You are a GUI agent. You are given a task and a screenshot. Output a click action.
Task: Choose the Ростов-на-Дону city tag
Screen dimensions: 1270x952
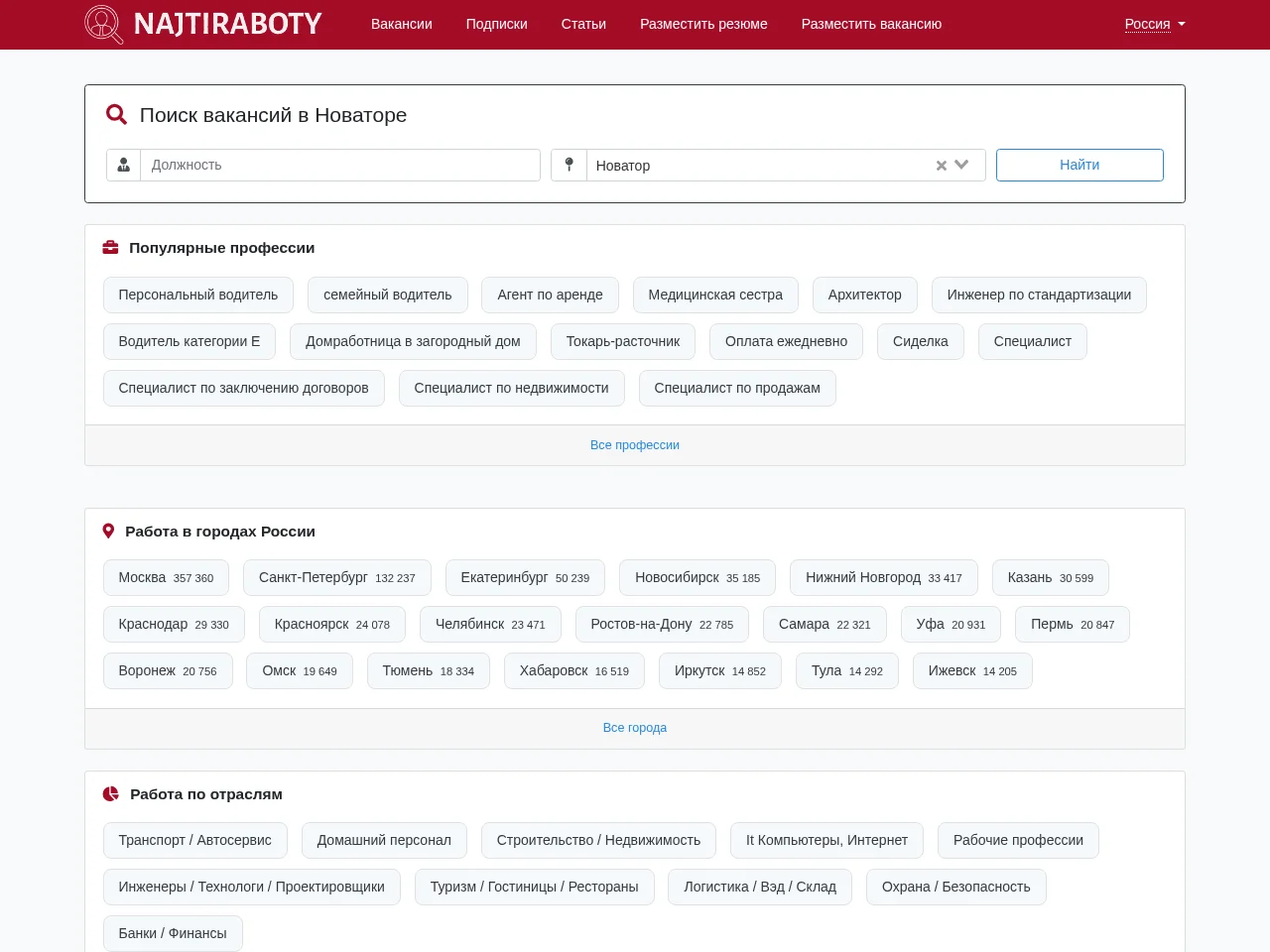[x=662, y=624]
